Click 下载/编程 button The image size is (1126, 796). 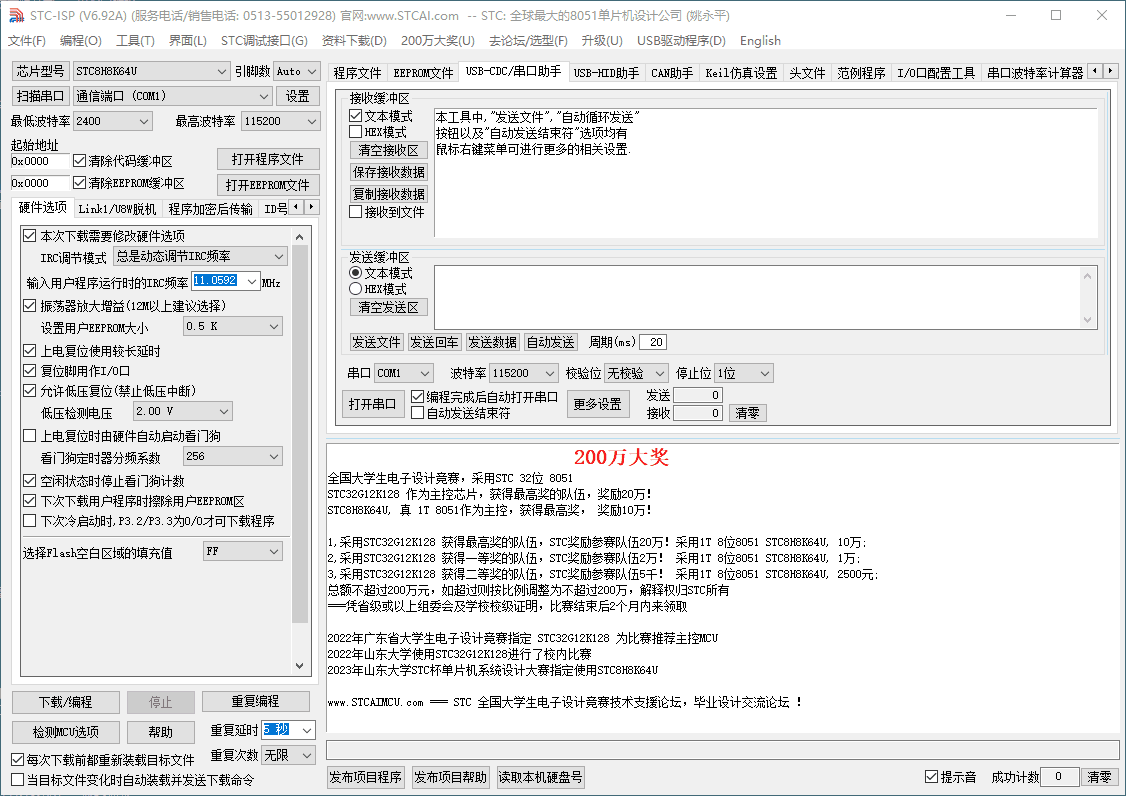point(65,702)
